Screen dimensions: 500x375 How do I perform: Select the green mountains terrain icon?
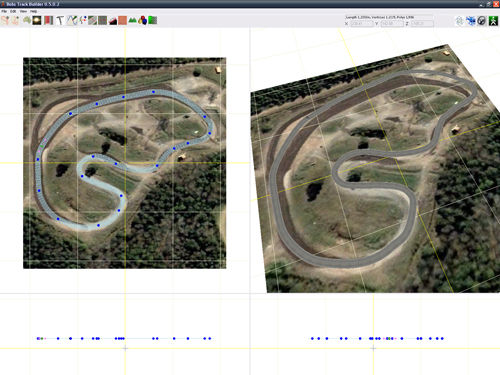133,20
